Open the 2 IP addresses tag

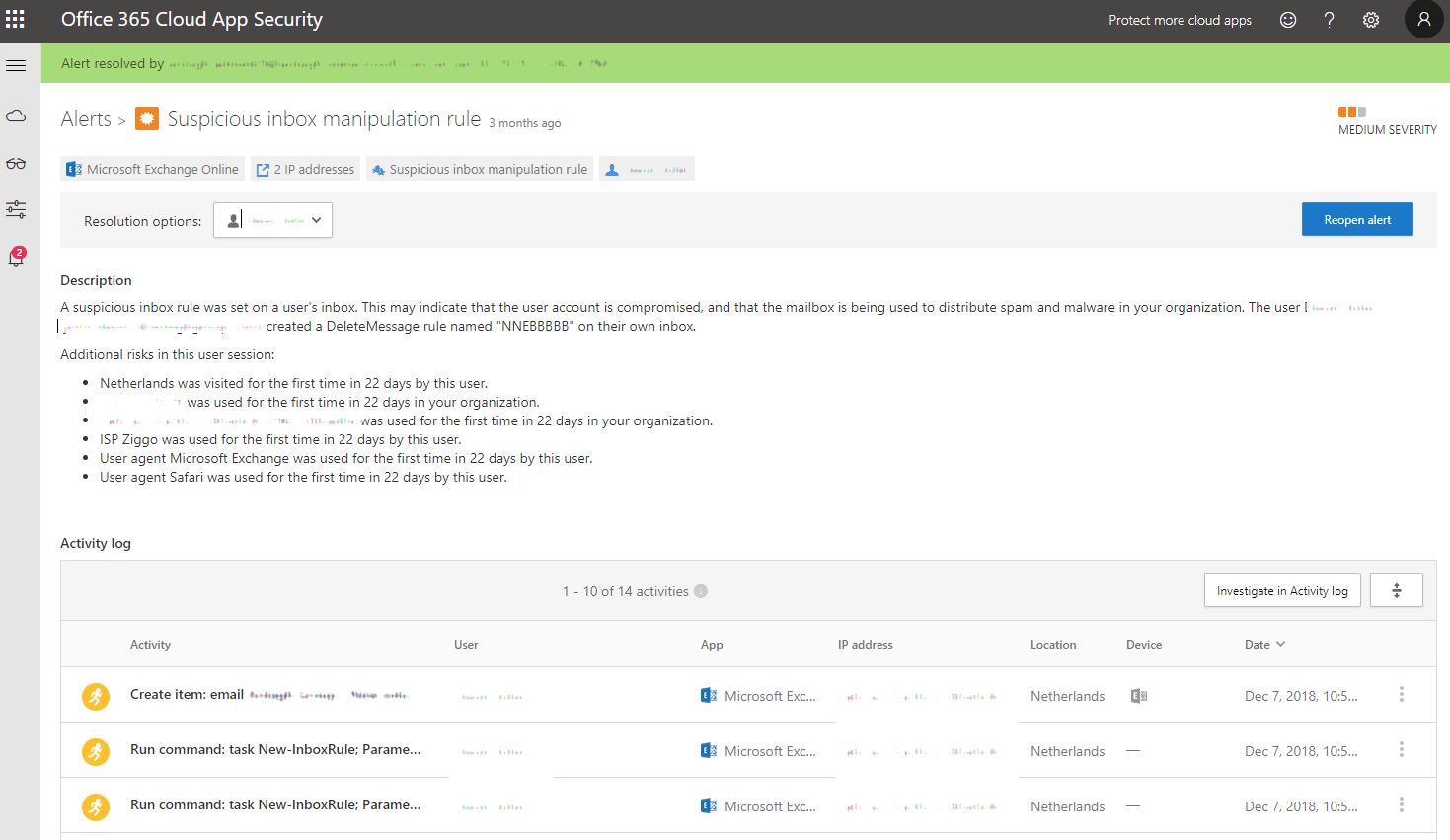click(x=305, y=169)
